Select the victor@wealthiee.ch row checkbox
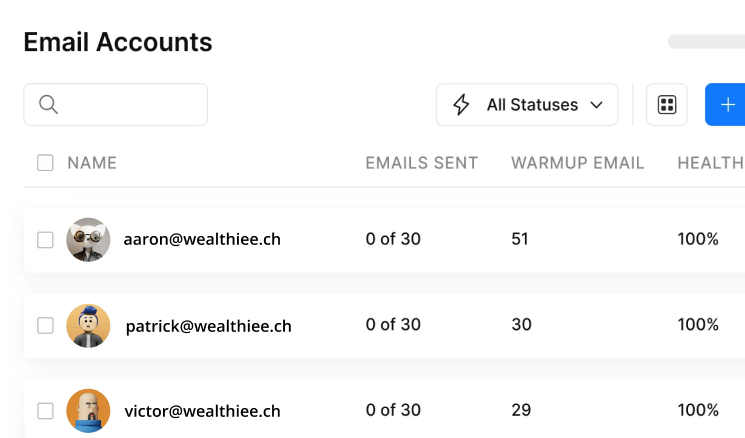Image resolution: width=745 pixels, height=438 pixels. [x=45, y=410]
